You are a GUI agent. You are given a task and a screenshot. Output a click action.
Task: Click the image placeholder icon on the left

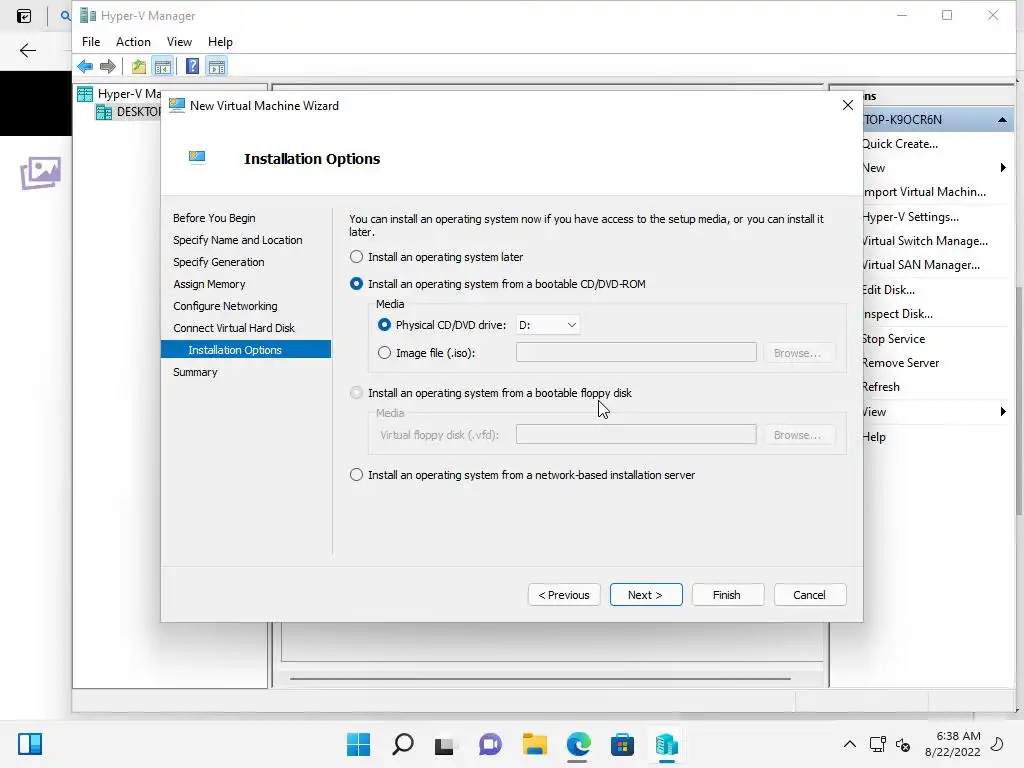pos(40,173)
